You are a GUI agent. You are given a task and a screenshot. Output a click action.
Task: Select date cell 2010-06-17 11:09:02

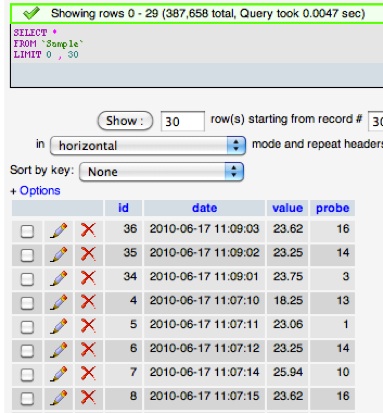click(204, 253)
